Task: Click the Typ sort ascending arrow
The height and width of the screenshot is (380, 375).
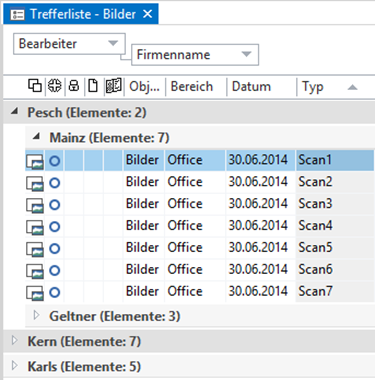Action: [352, 87]
